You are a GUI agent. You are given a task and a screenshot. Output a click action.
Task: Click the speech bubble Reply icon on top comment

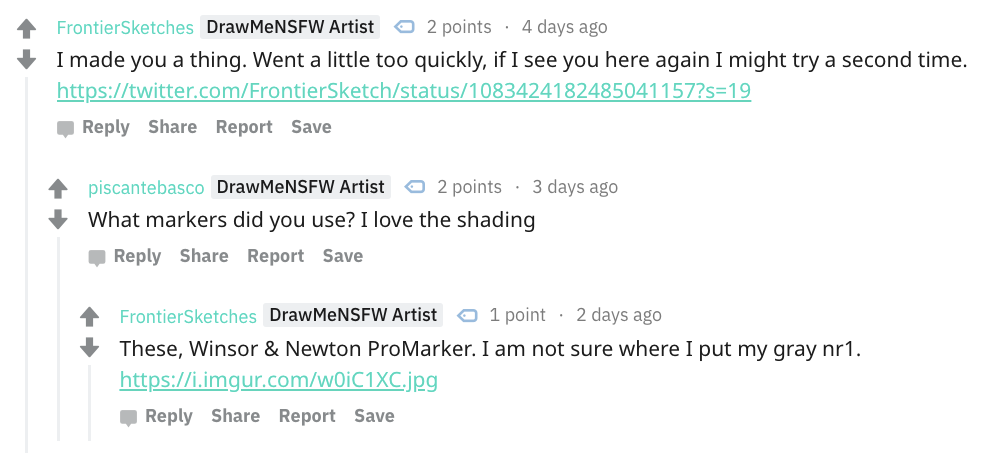click(65, 129)
